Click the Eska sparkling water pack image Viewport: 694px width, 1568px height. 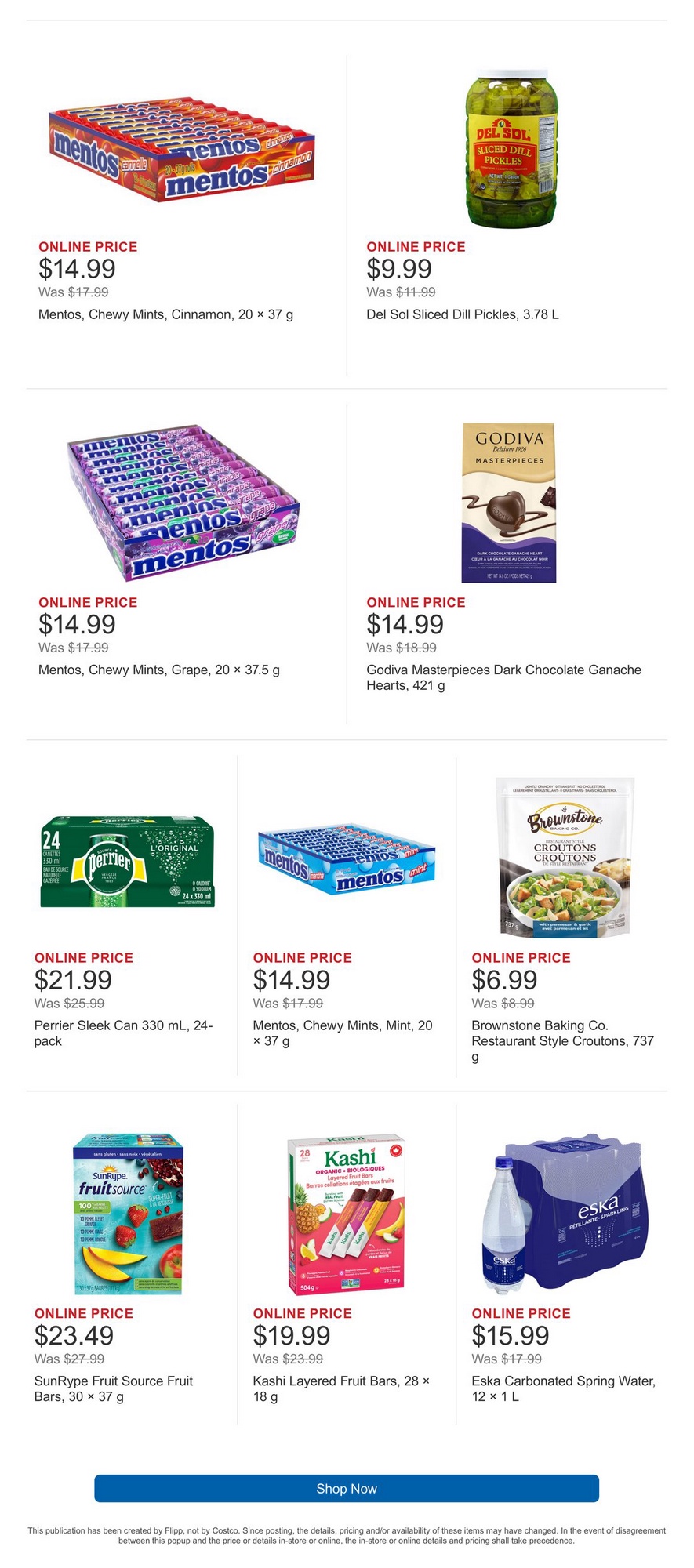coord(565,1214)
